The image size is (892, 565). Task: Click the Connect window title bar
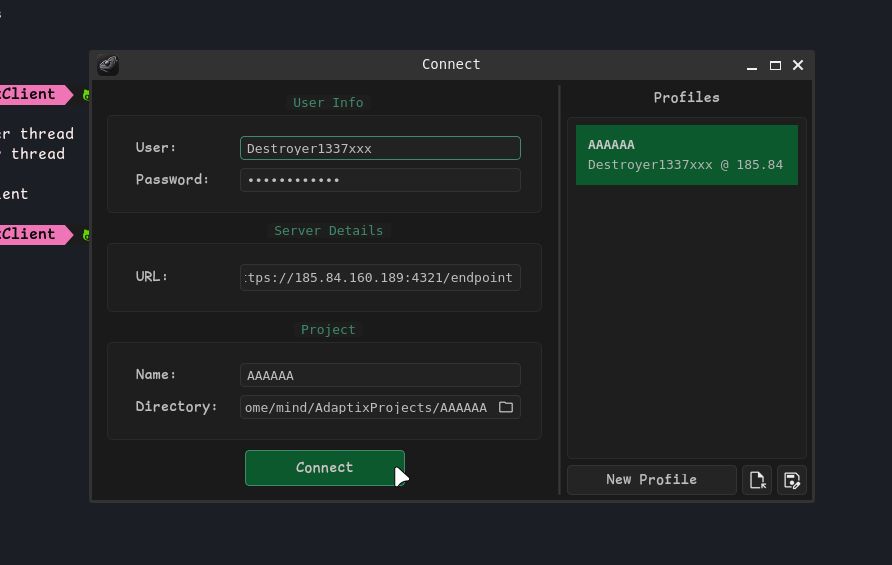(x=450, y=65)
